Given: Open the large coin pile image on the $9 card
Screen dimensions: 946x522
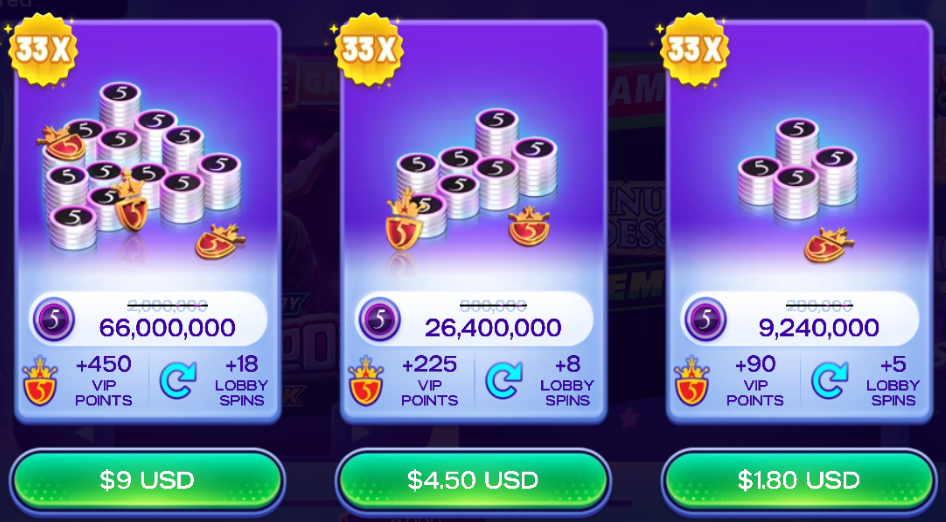Looking at the screenshot, I should pos(142,170).
